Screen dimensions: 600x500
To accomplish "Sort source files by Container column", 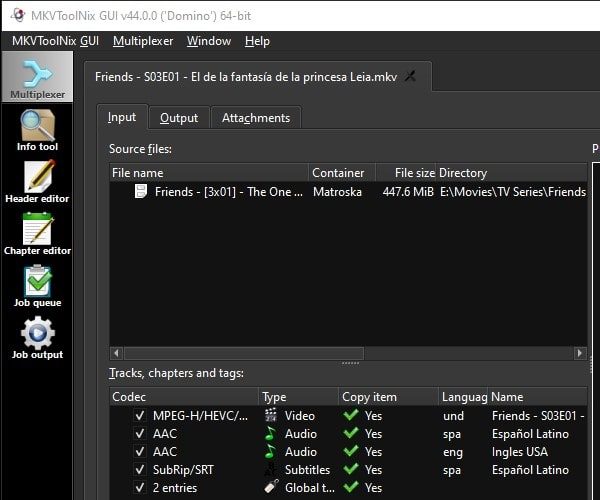I will tap(342, 173).
